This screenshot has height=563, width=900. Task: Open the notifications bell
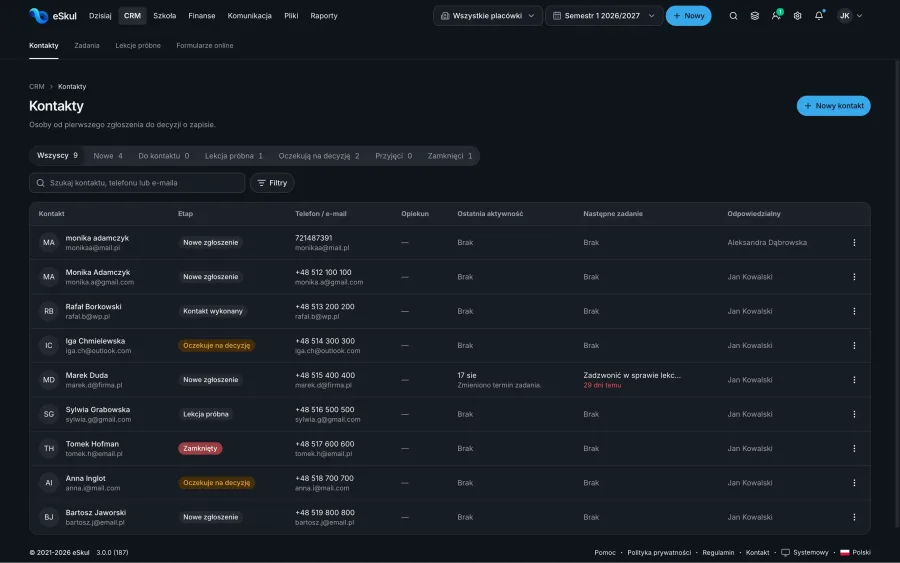click(x=819, y=15)
